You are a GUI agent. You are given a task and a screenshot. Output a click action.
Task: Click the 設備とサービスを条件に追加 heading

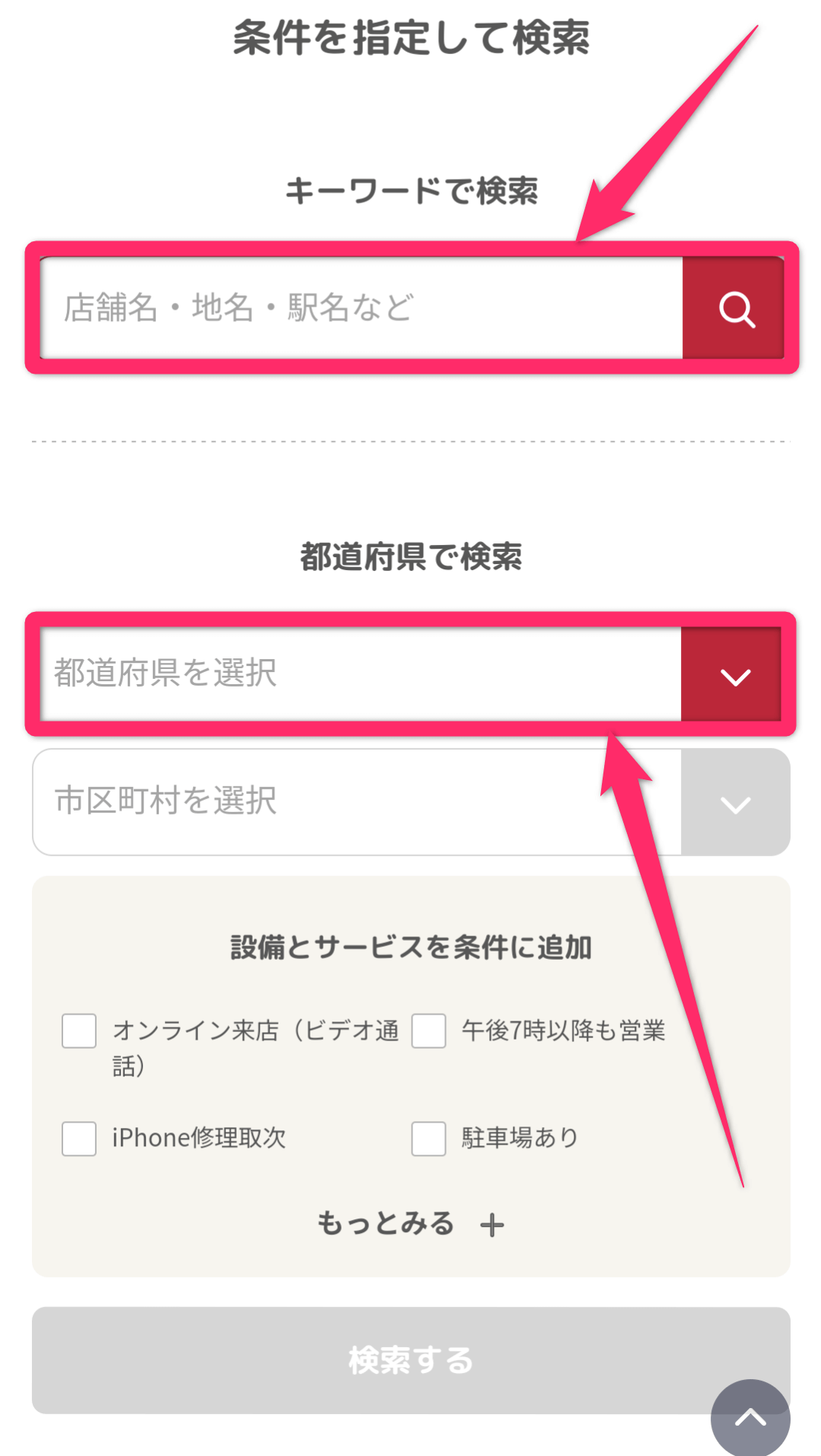(411, 947)
